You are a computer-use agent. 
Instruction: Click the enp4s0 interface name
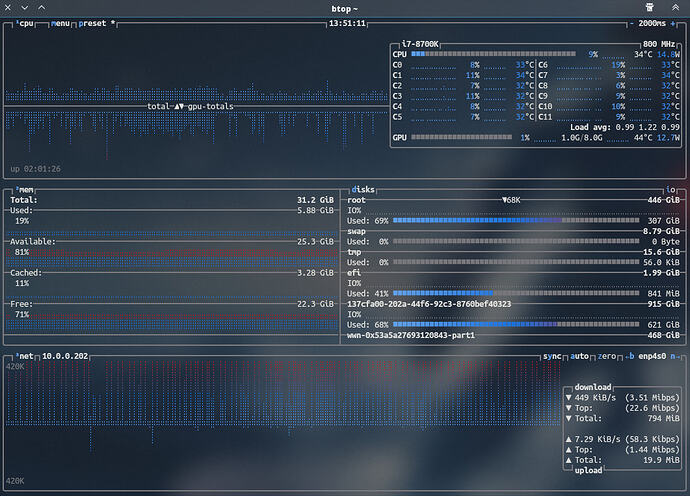[651, 356]
